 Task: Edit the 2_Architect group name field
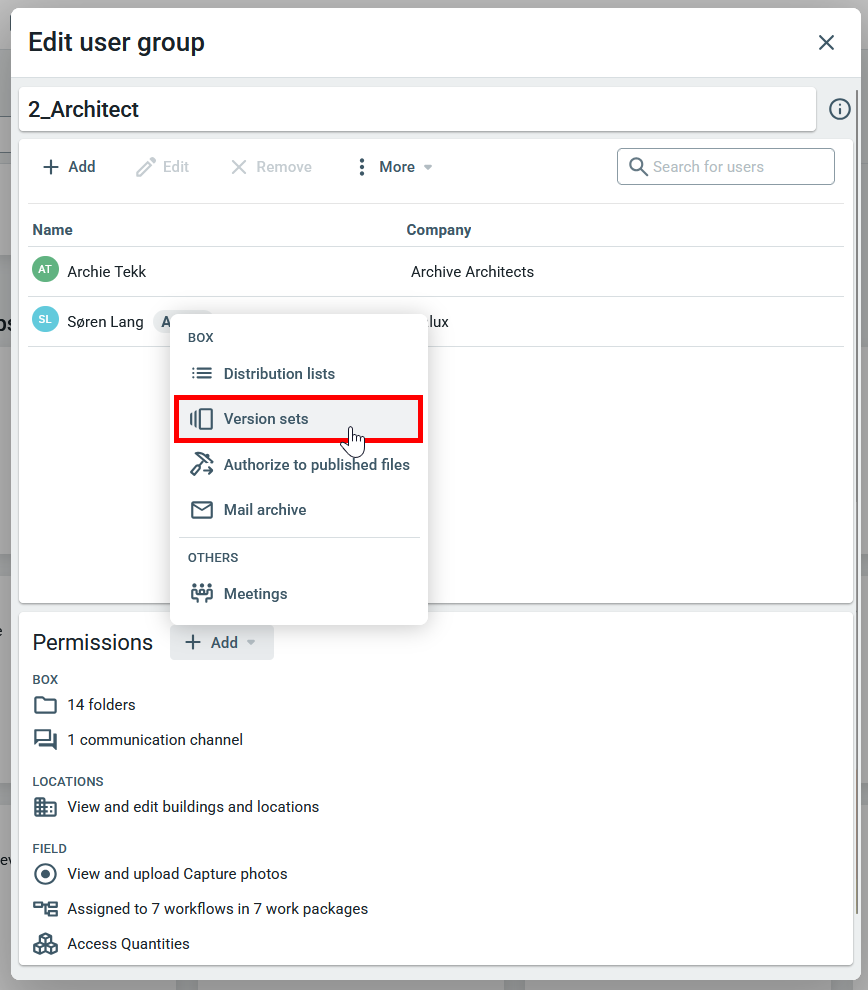pyautogui.click(x=416, y=110)
